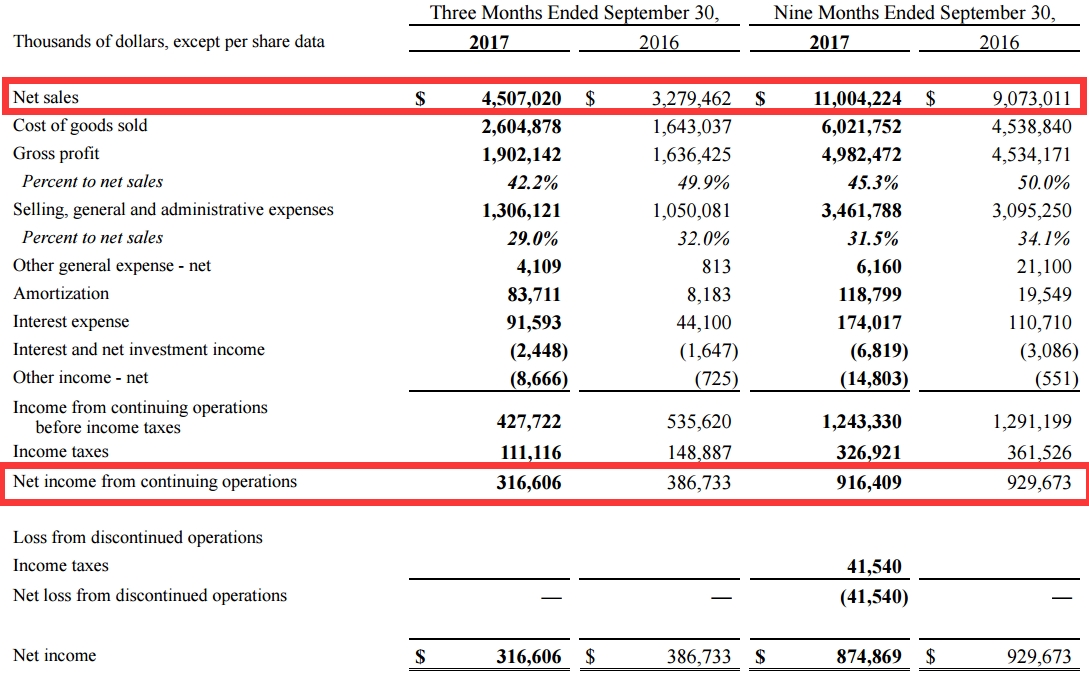Click the Other general expense - net label
The image size is (1089, 684).
pyautogui.click(x=112, y=266)
